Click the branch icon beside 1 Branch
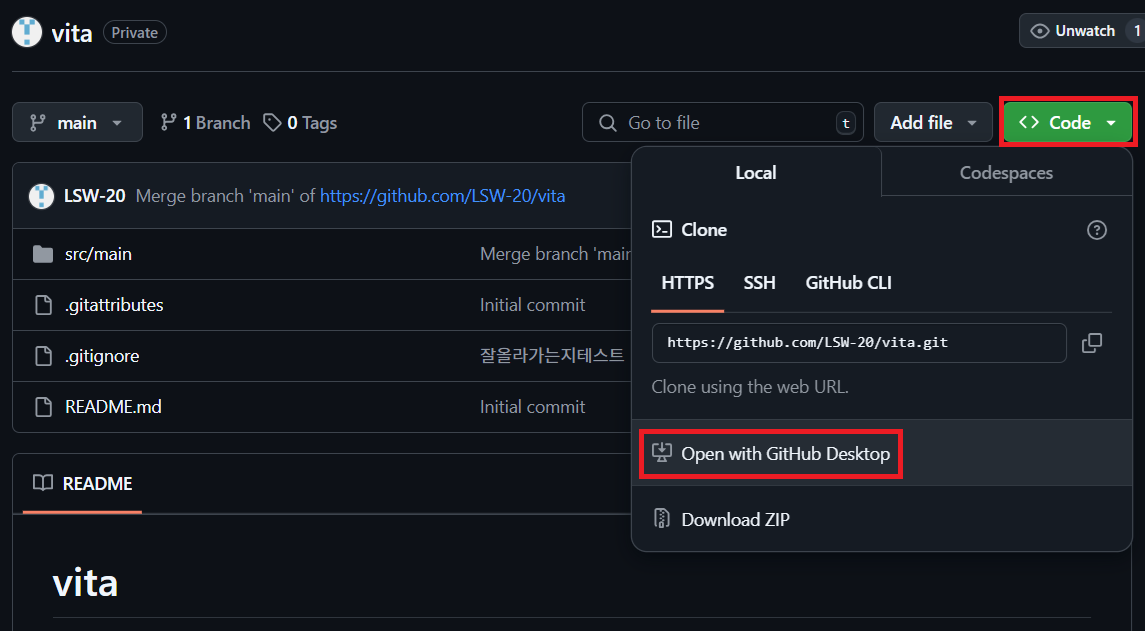 pyautogui.click(x=169, y=122)
